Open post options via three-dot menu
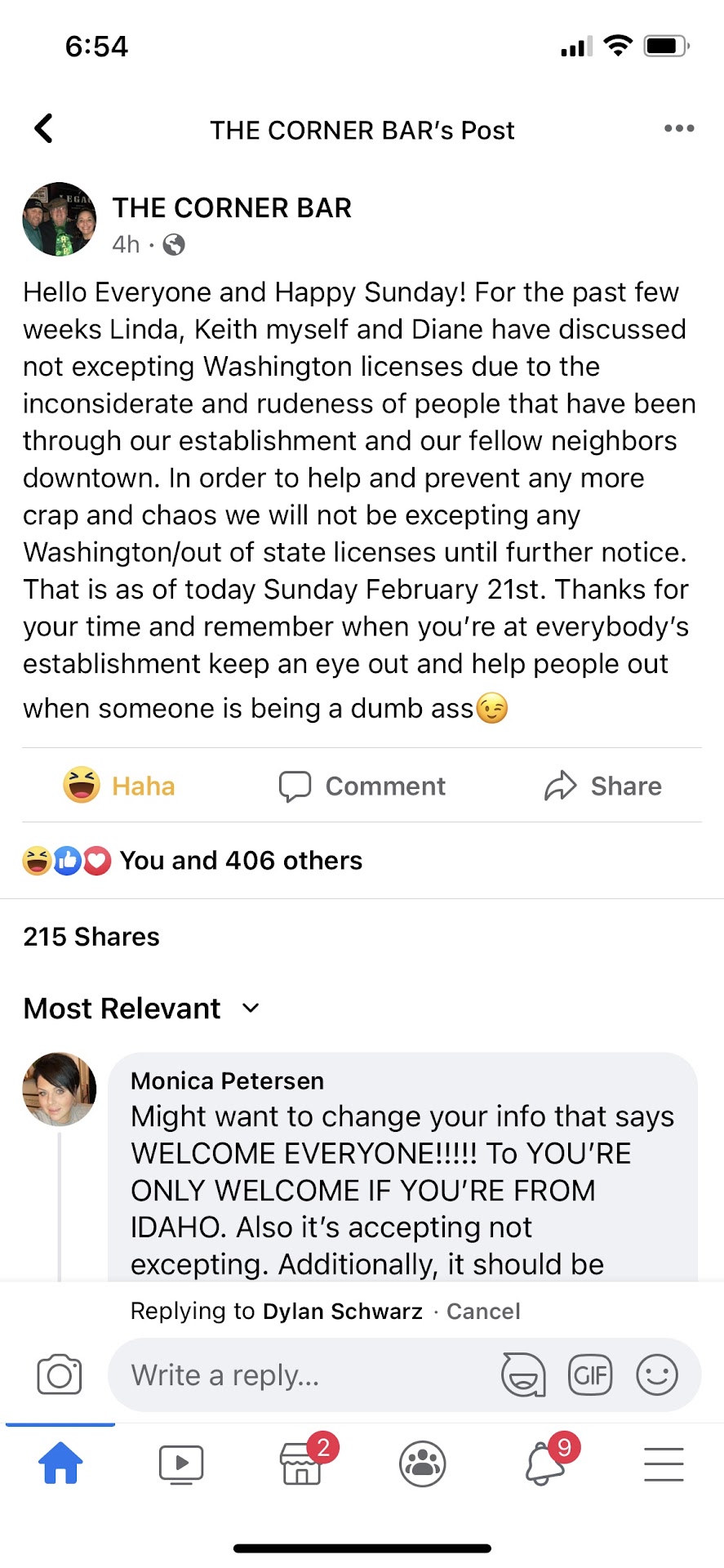Viewport: 724px width, 1568px height. (679, 128)
